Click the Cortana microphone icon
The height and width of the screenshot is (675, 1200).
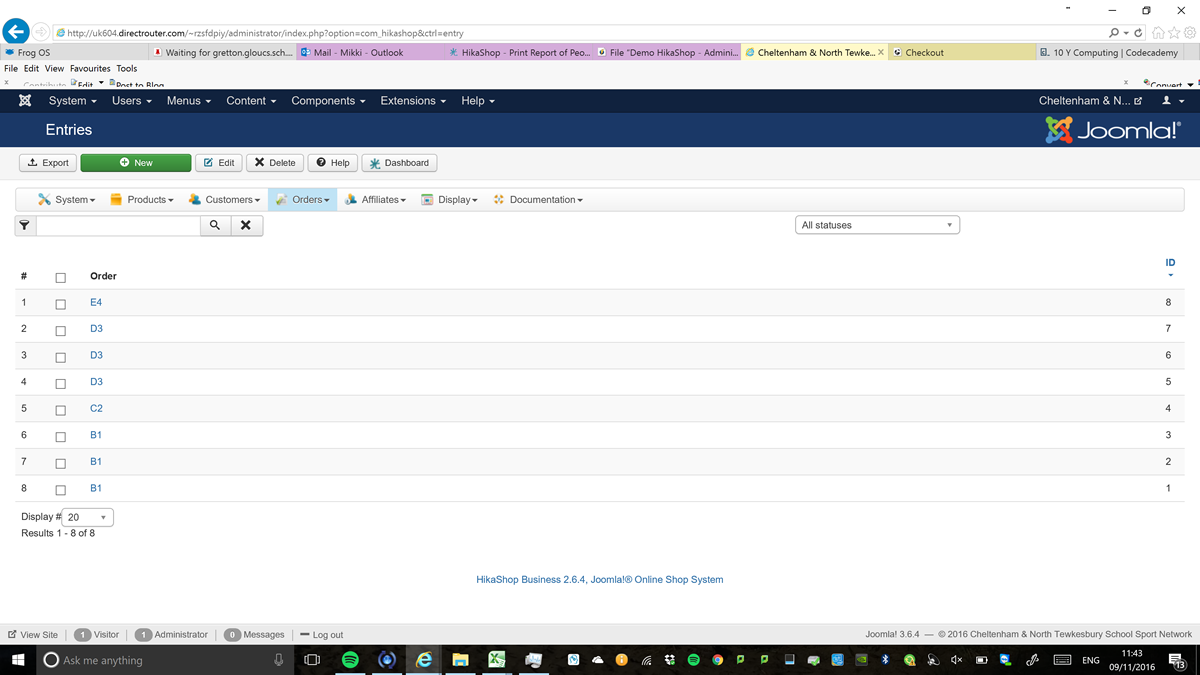pyautogui.click(x=279, y=660)
